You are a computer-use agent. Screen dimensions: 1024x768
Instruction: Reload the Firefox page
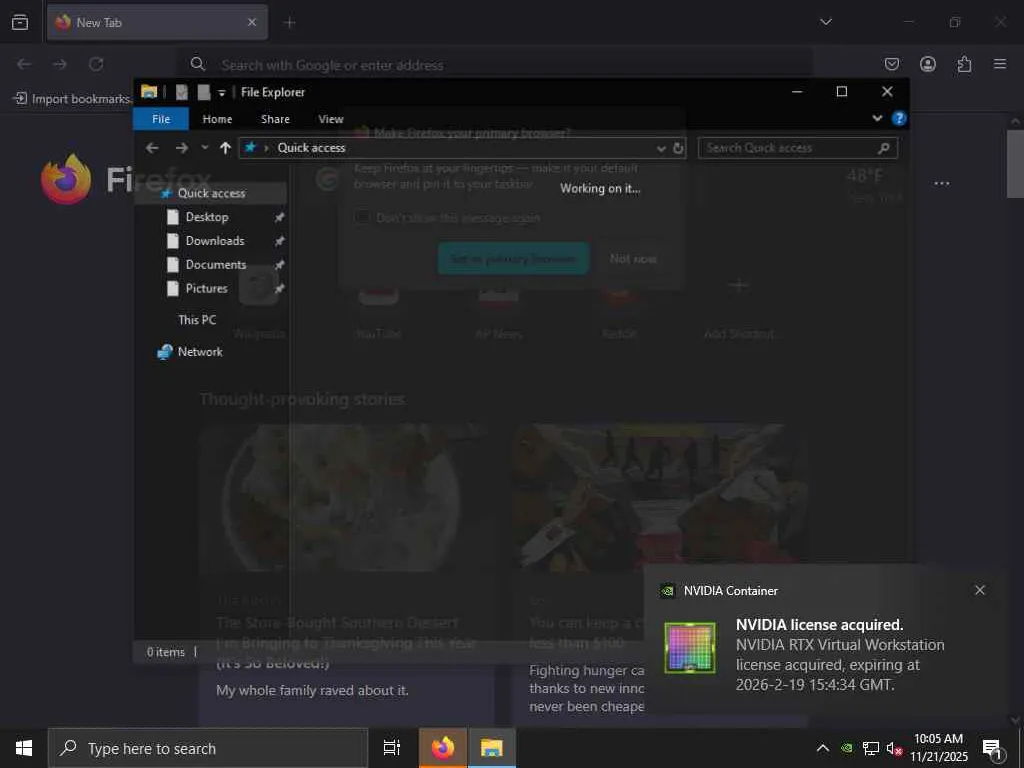[96, 64]
